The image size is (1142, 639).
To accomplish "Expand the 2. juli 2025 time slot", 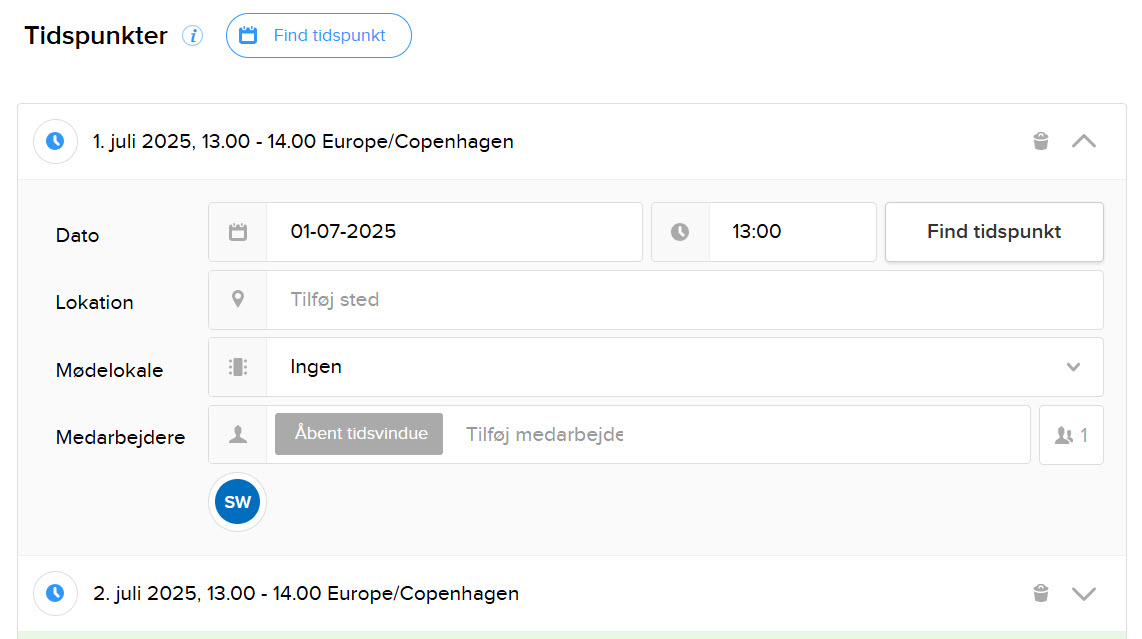I will click(x=1084, y=593).
